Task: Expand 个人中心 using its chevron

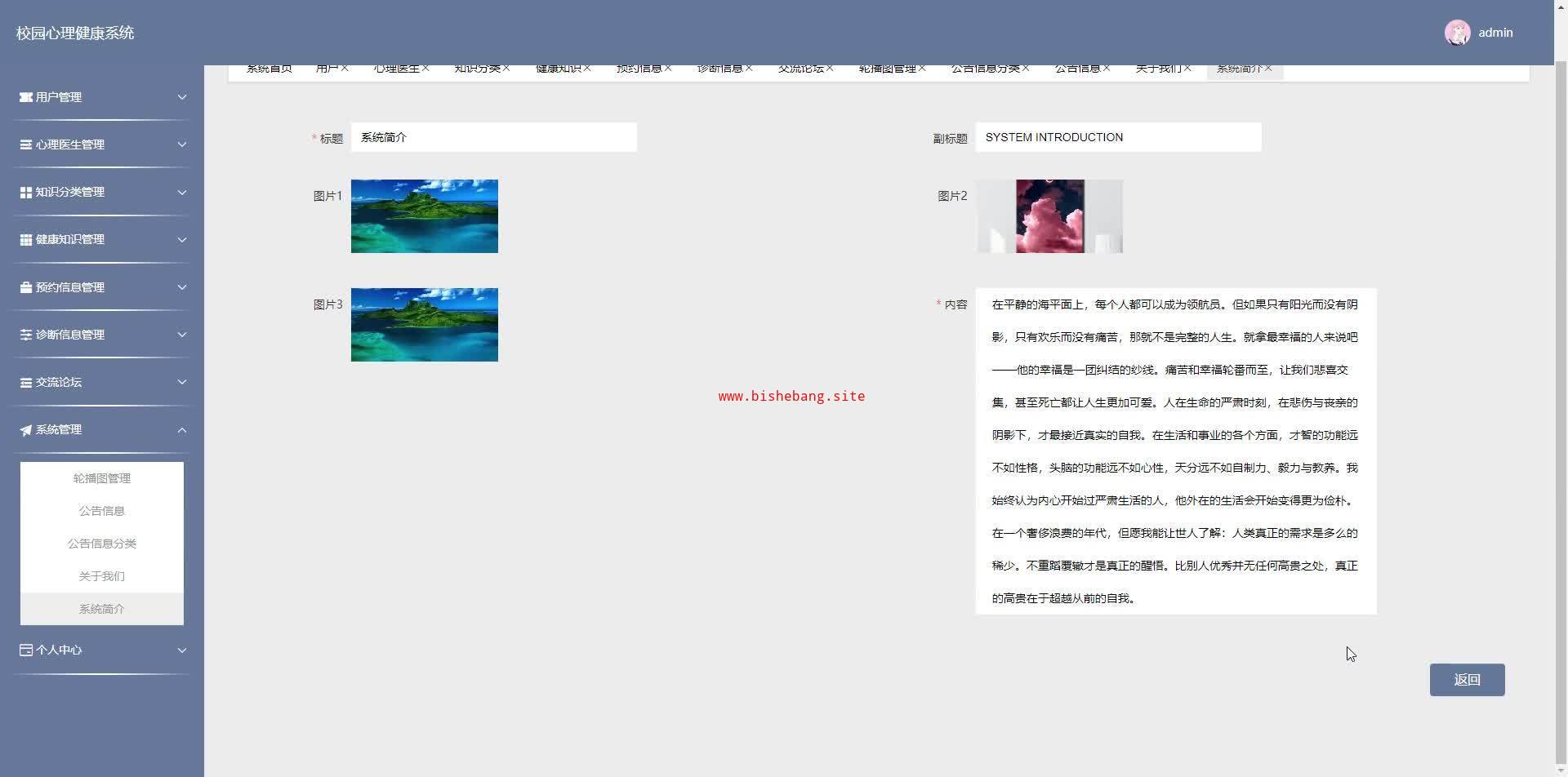Action: tap(182, 650)
